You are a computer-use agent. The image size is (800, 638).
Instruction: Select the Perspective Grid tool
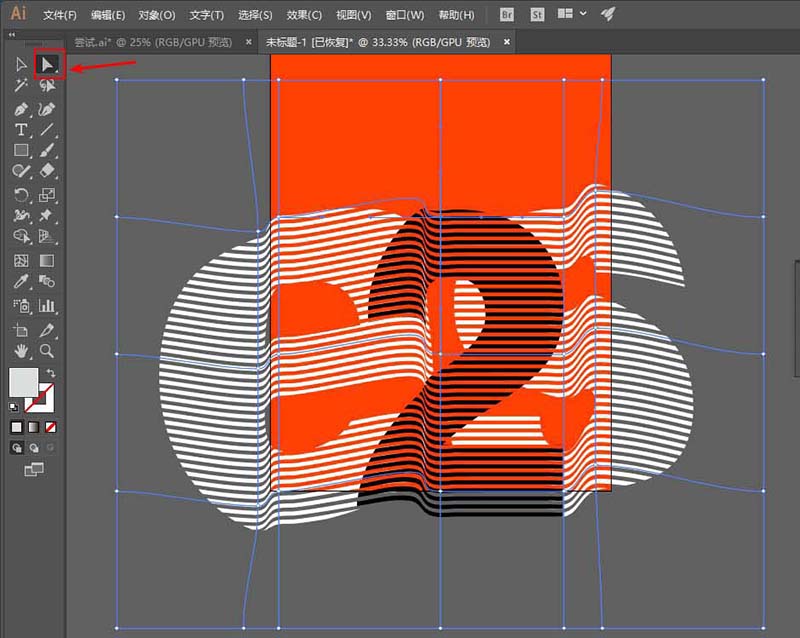tap(46, 236)
